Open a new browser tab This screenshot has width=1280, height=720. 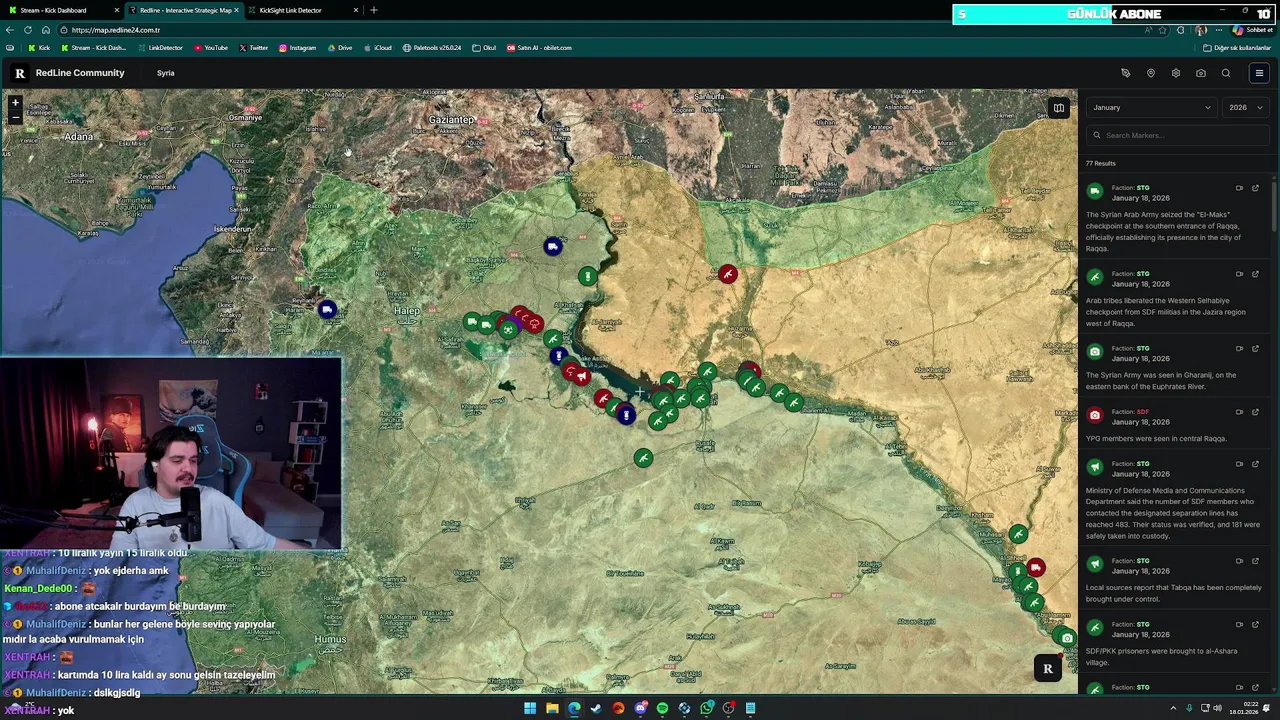click(x=374, y=10)
